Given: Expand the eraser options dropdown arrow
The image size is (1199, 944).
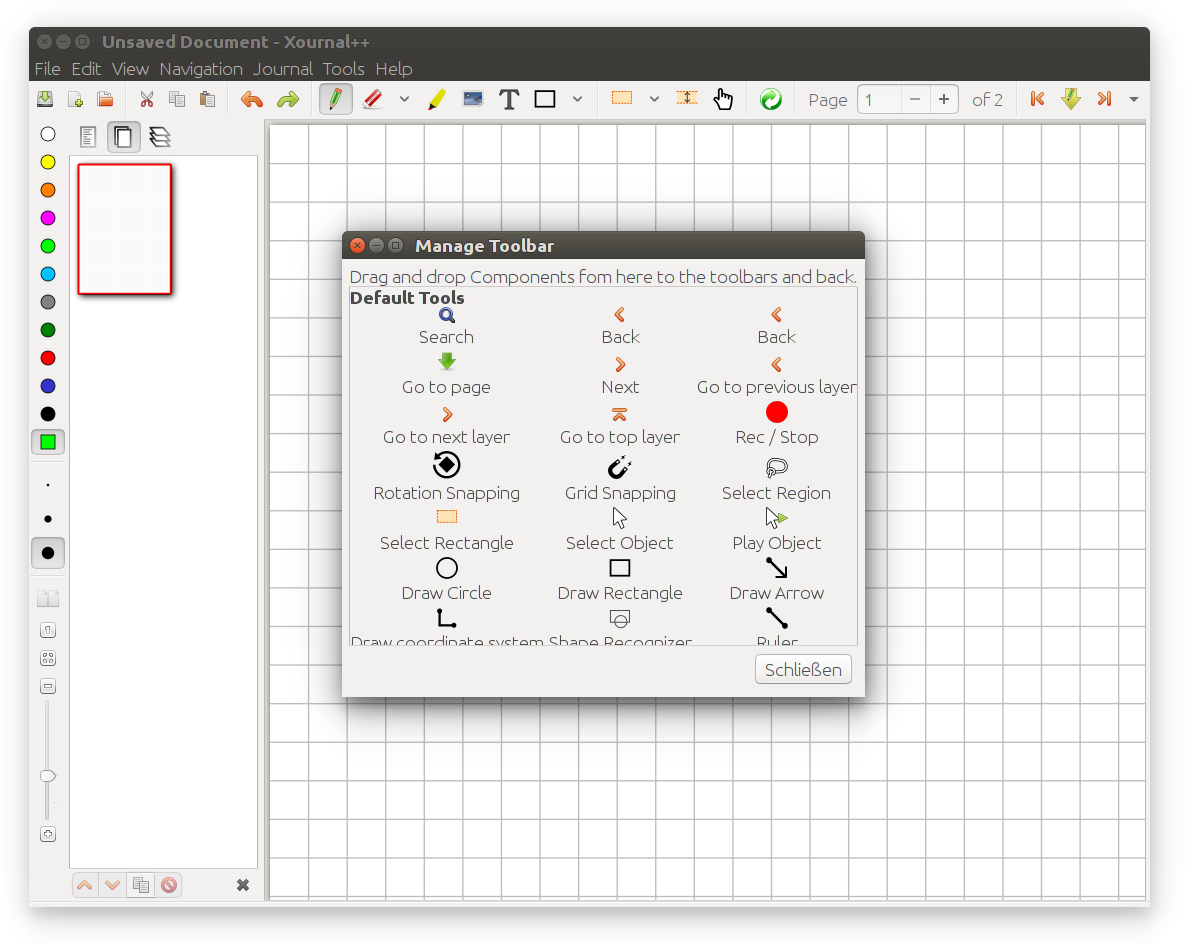Looking at the screenshot, I should (404, 100).
